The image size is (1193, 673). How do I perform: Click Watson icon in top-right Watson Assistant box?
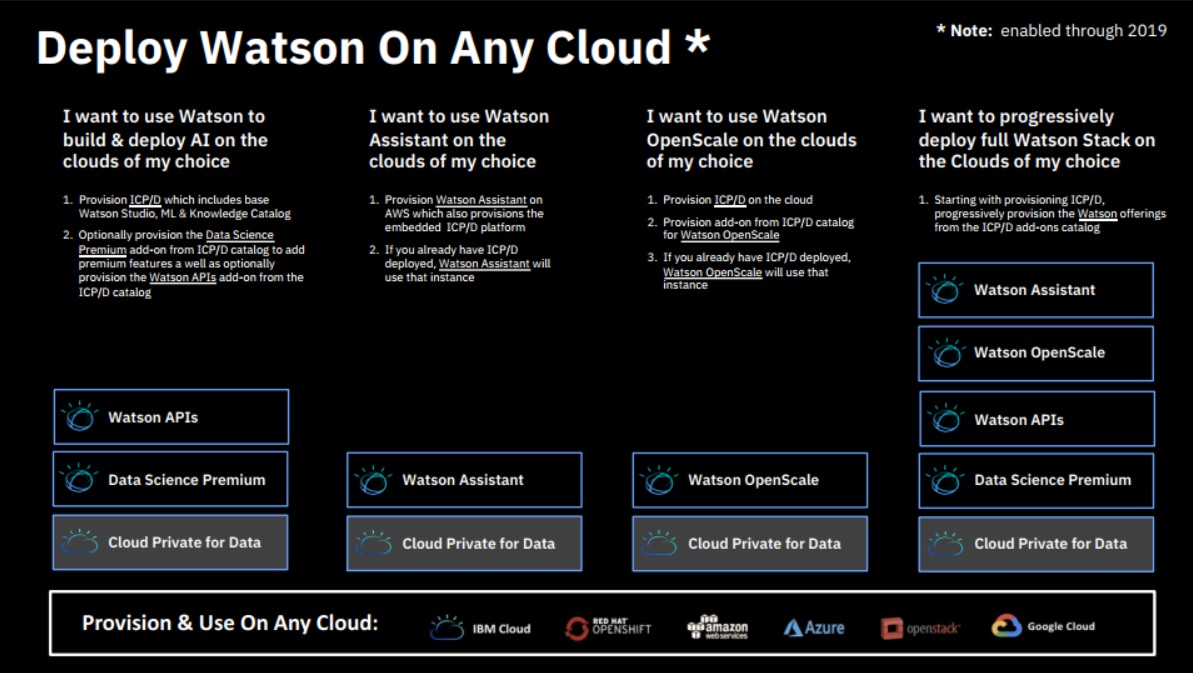coord(945,290)
